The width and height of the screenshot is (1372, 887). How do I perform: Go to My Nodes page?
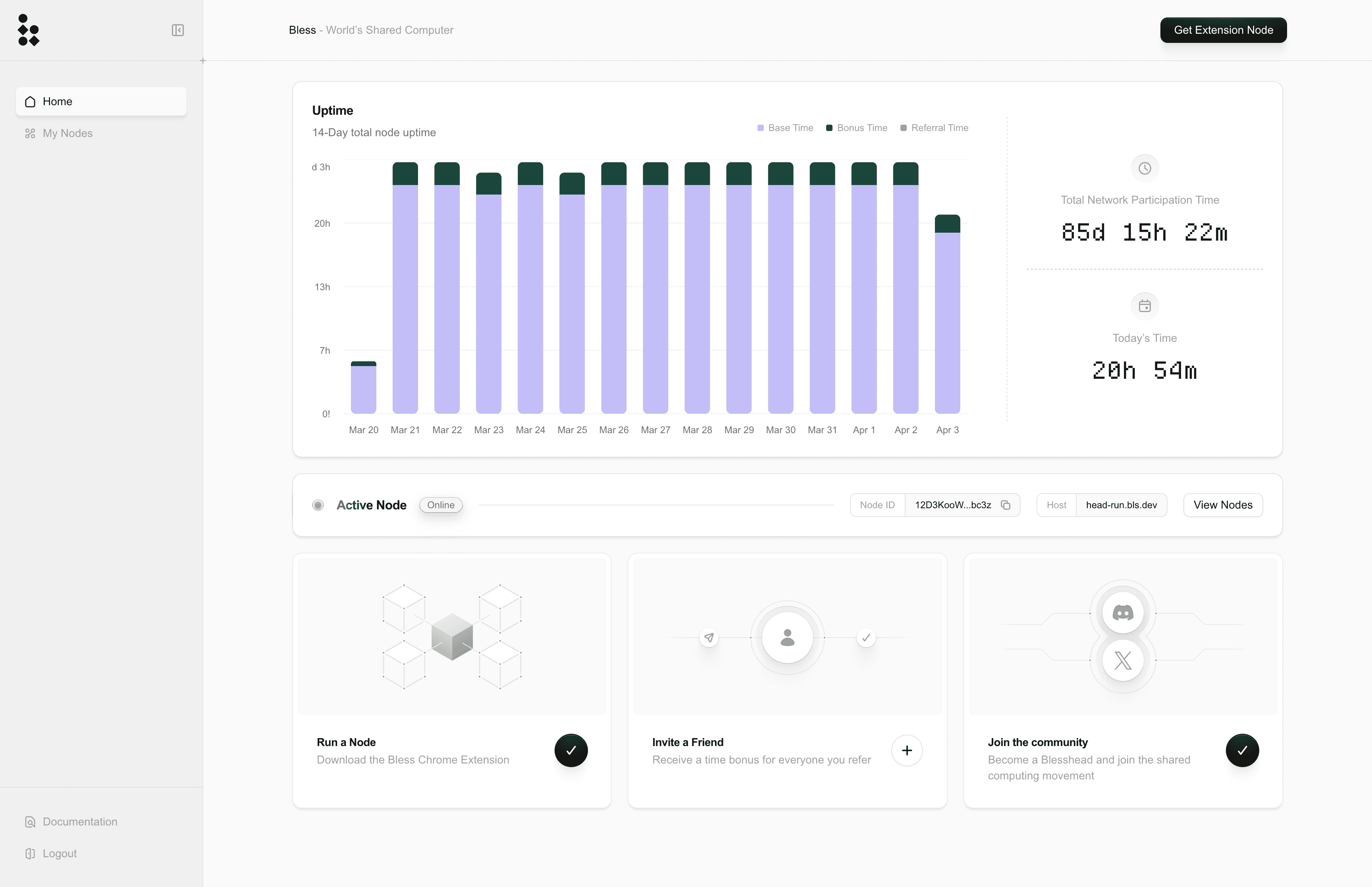click(67, 133)
